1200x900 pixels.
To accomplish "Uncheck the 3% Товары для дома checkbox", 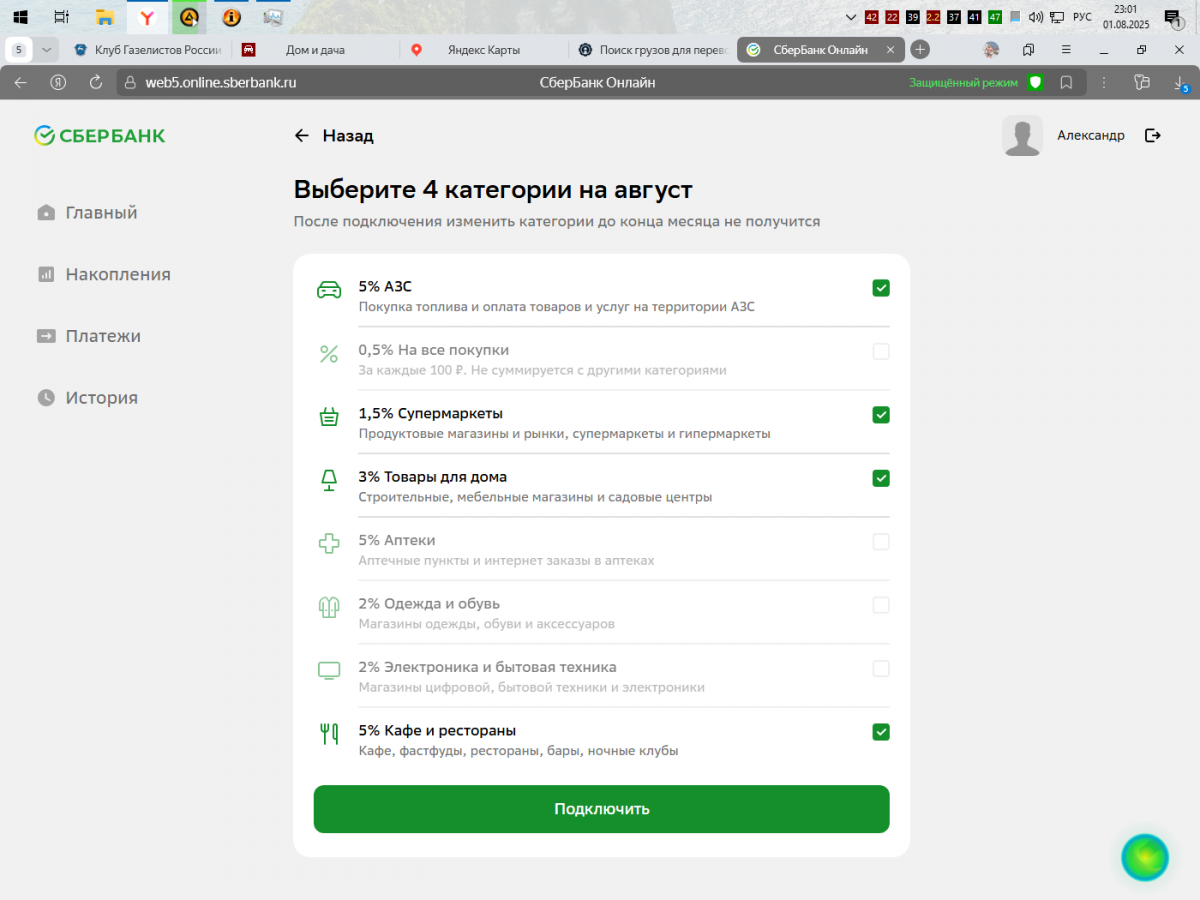I will coord(881,478).
